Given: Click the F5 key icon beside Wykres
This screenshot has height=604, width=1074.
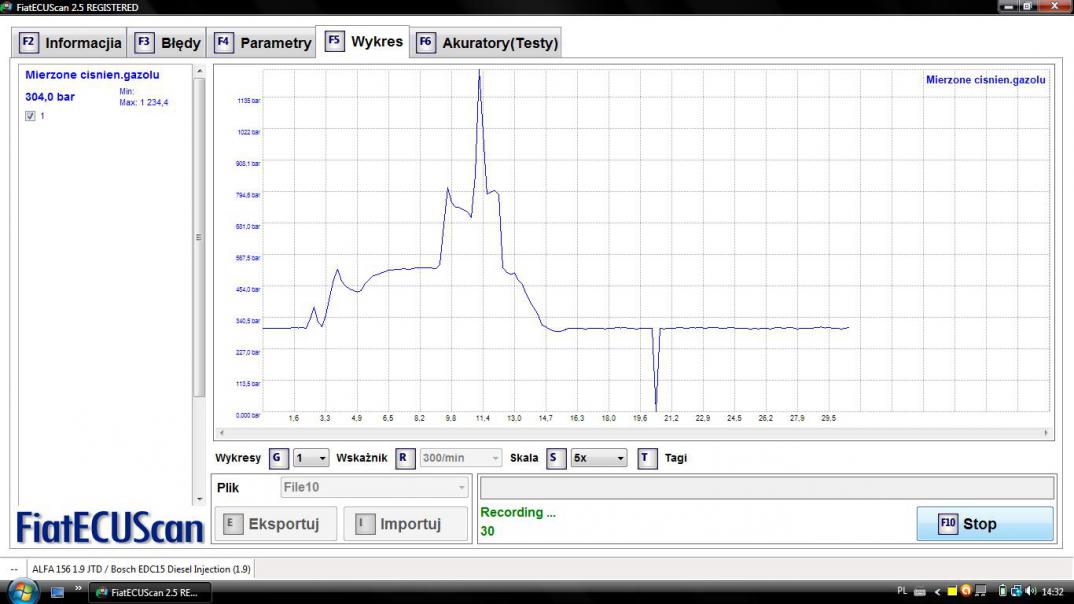Looking at the screenshot, I should coord(334,41).
